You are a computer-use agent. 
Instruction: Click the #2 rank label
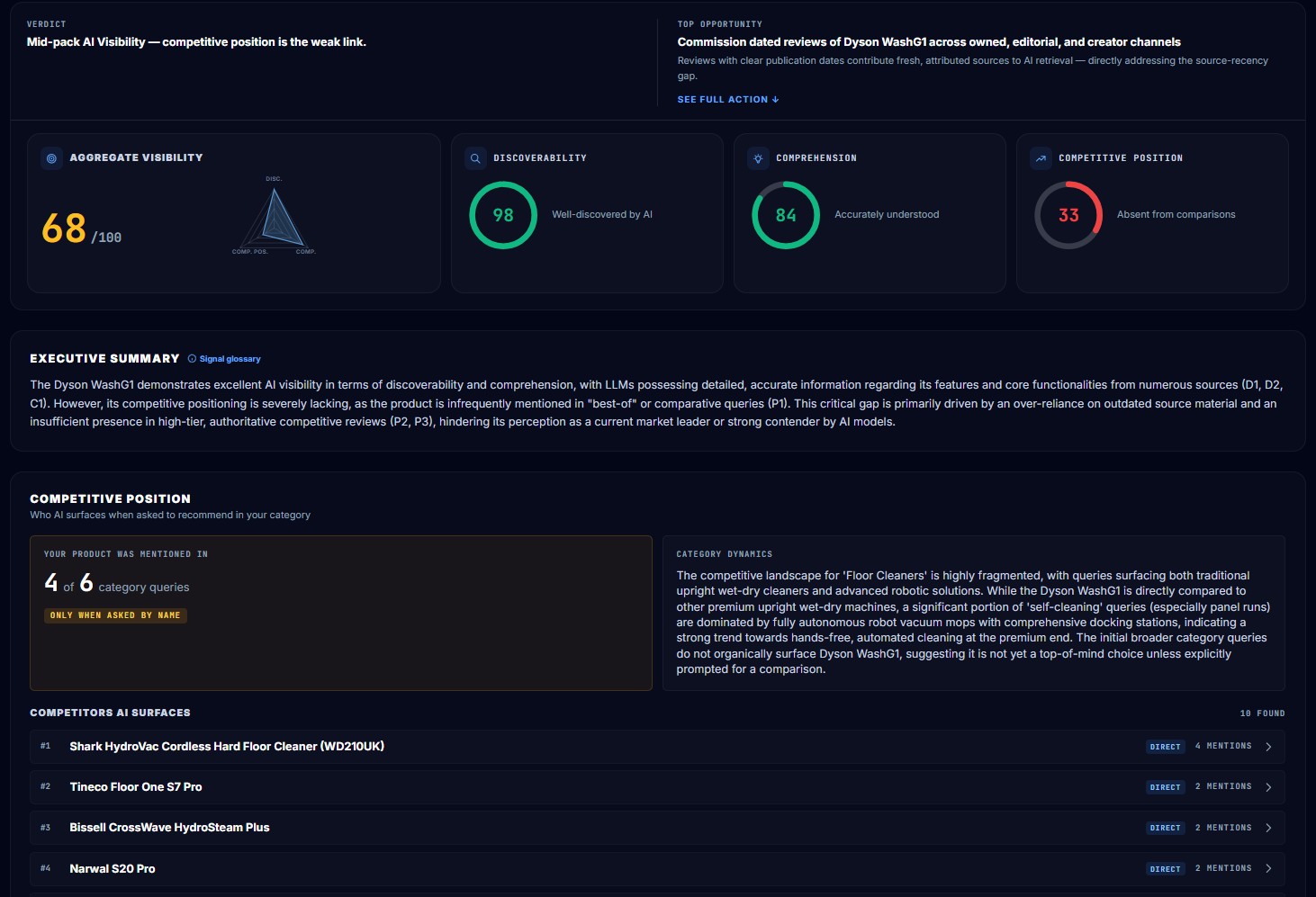(x=45, y=786)
